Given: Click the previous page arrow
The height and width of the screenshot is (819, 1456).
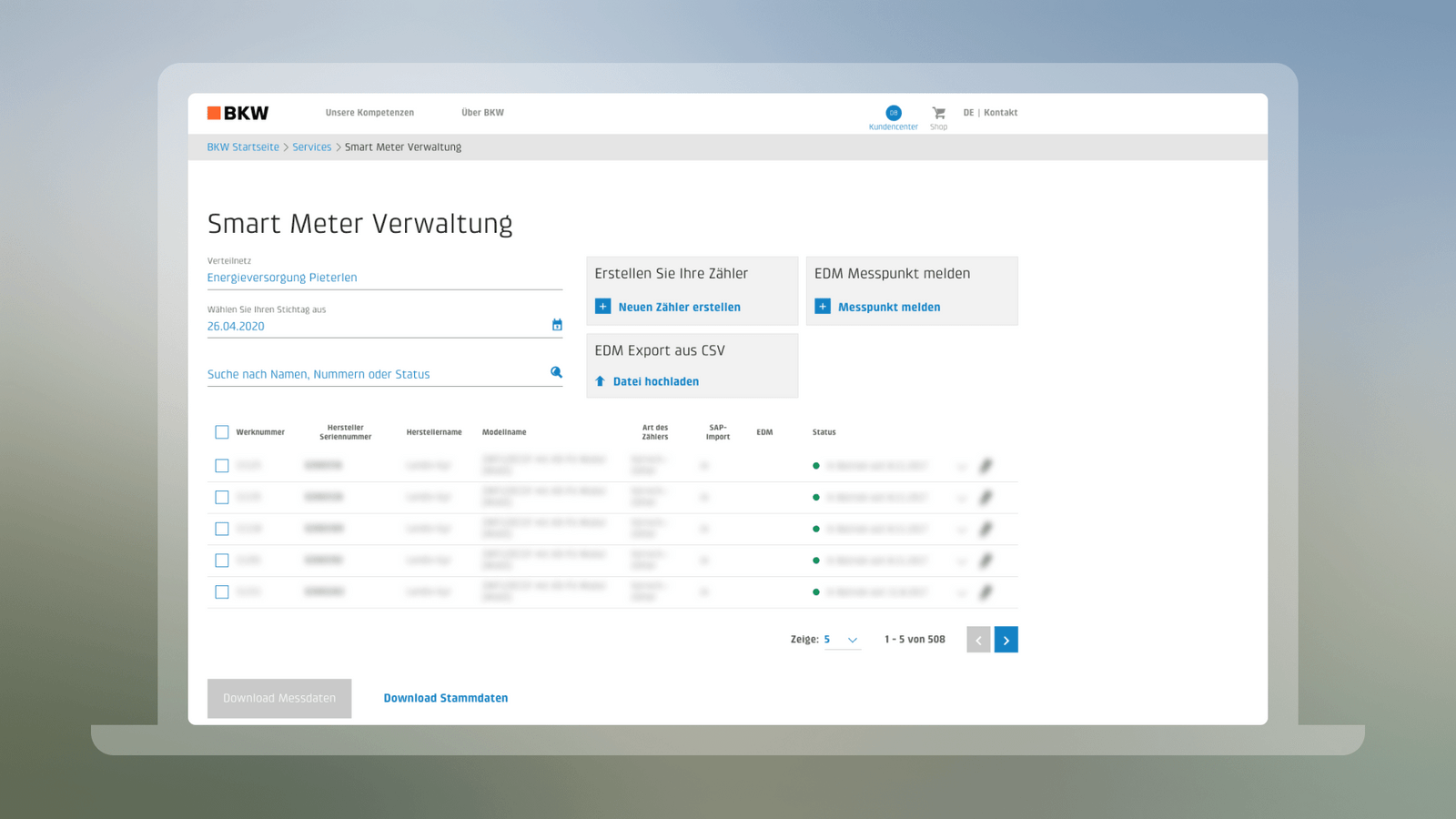Looking at the screenshot, I should click(978, 640).
